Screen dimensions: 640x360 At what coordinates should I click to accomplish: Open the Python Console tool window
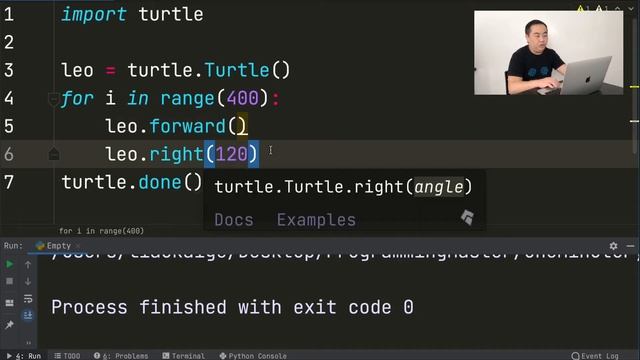coord(253,356)
